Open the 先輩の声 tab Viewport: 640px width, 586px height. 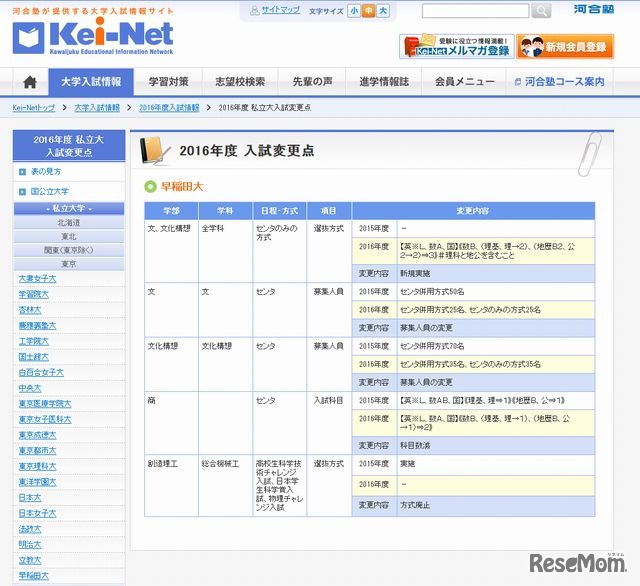312,82
